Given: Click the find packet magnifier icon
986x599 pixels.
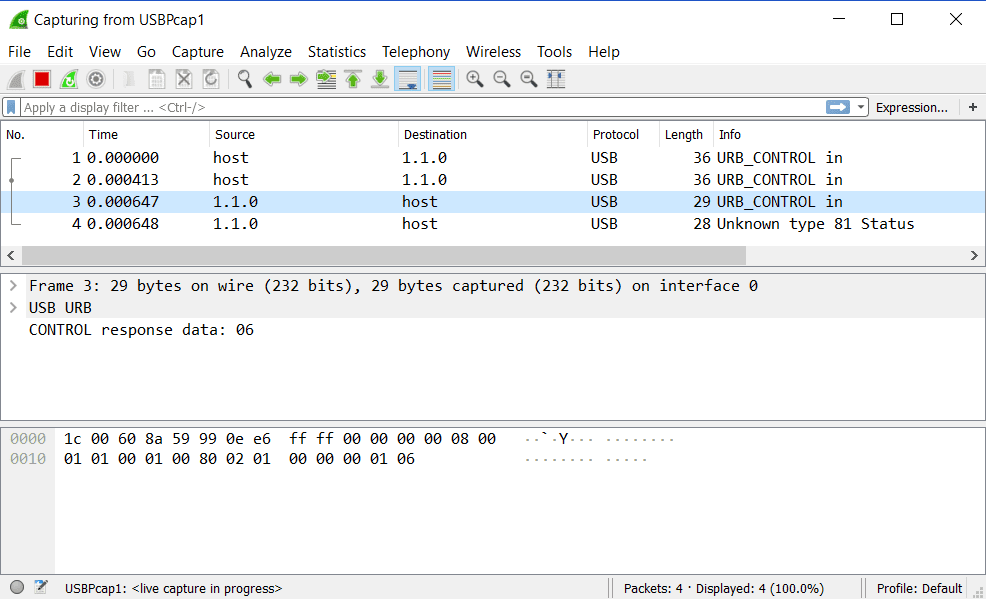Looking at the screenshot, I should pos(244,79).
